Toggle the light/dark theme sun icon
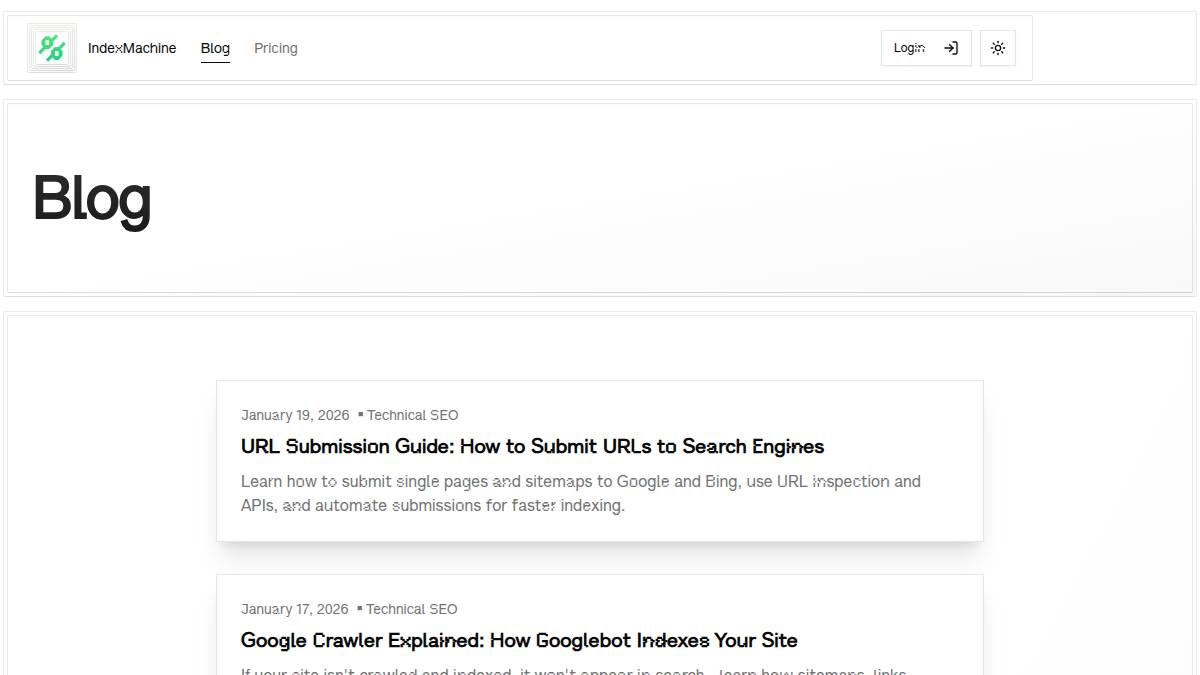 (998, 48)
